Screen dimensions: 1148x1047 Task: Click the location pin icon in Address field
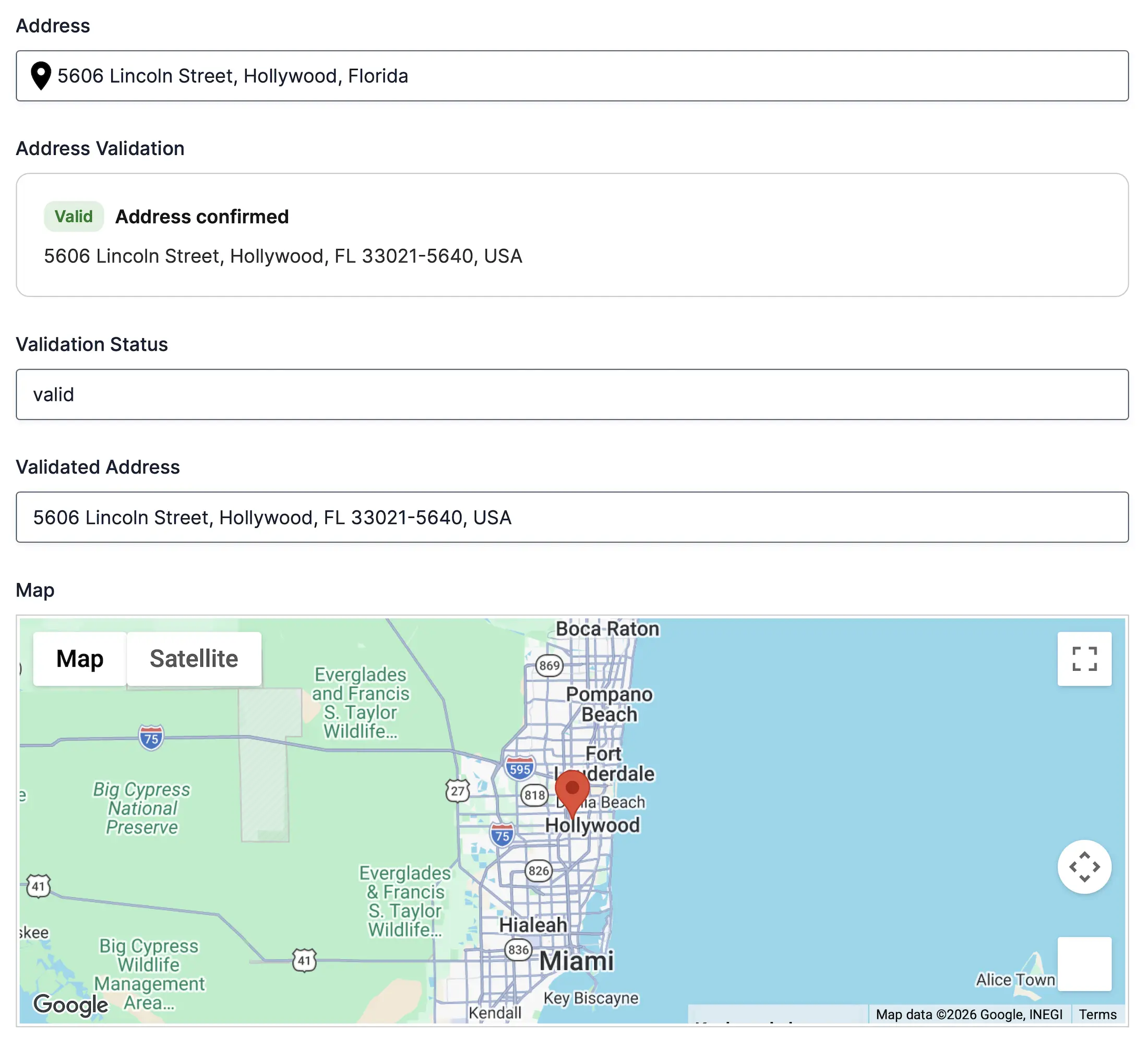click(x=40, y=76)
